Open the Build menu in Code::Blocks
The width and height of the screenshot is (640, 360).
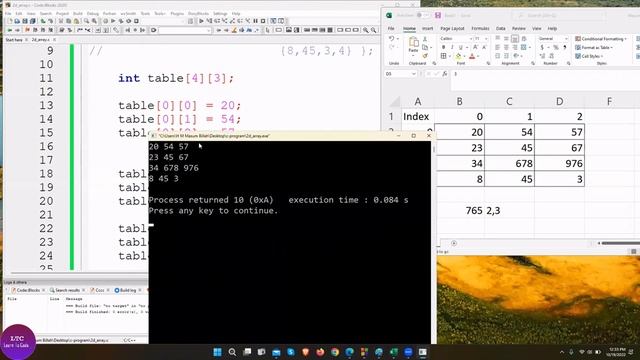point(77,13)
